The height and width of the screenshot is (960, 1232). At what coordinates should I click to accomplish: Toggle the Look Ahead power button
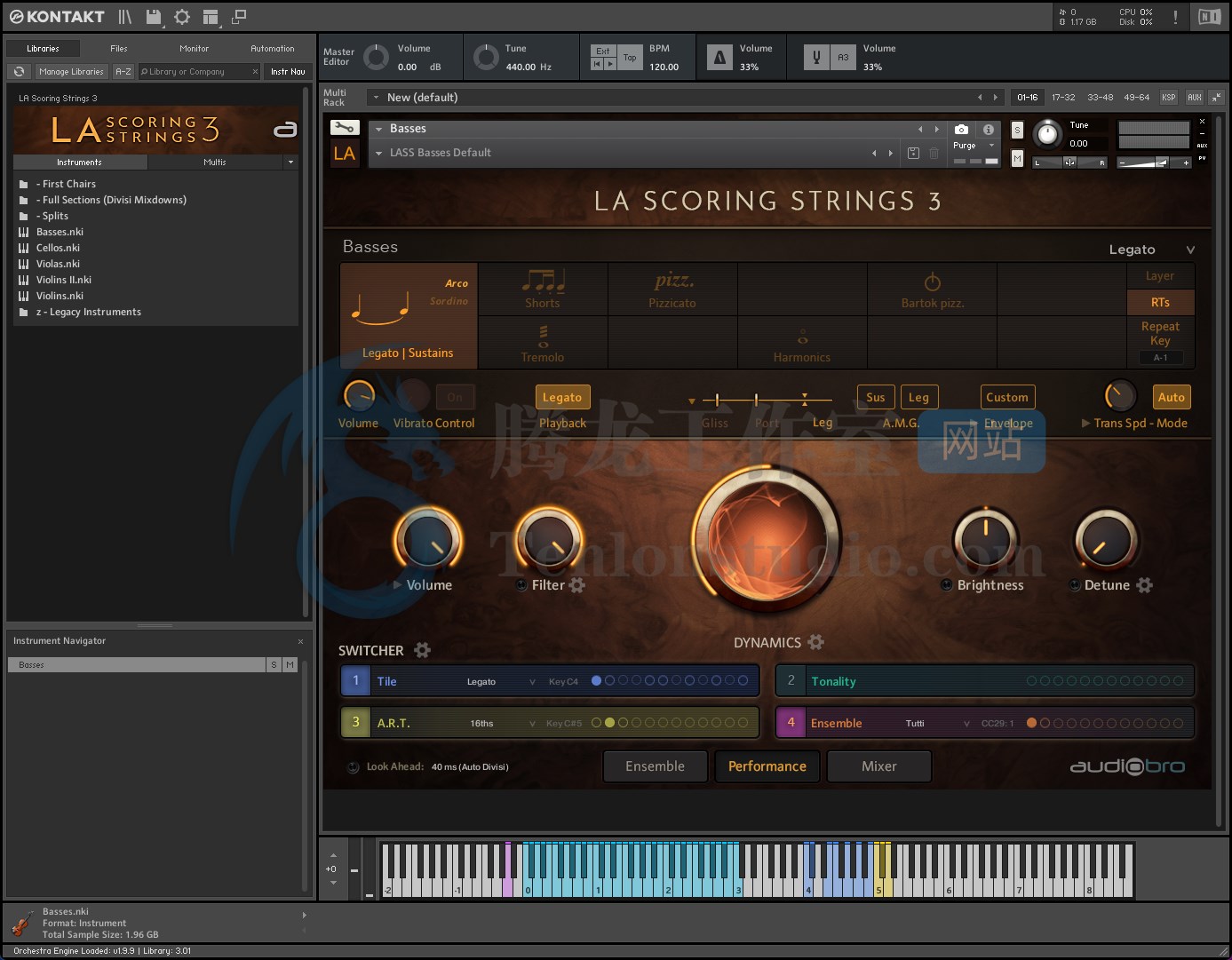353,767
